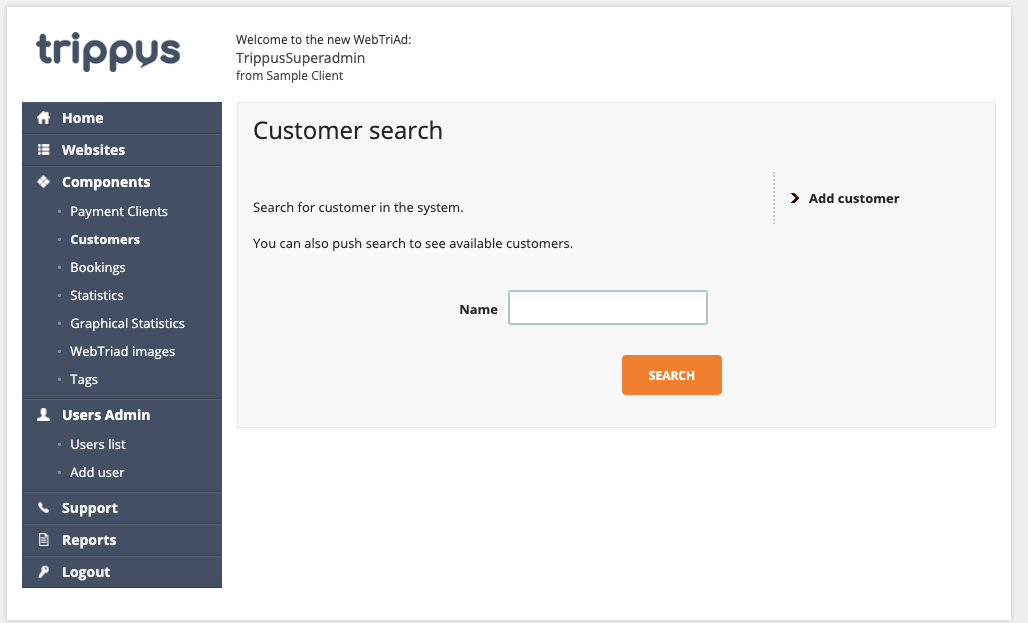
Task: Click 'Welcome to the new WebTriAd:' text
Action: tap(323, 39)
